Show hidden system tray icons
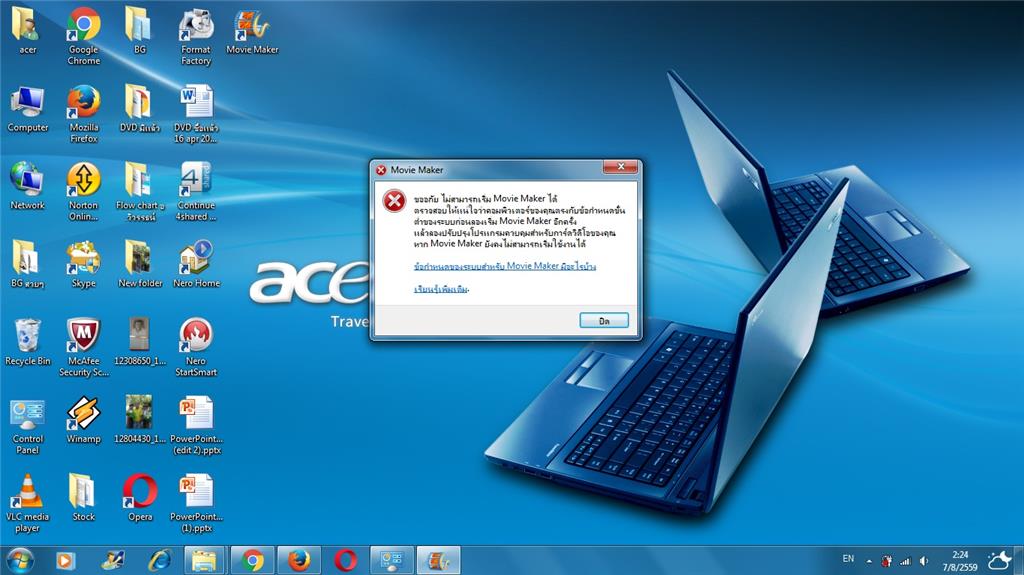 869,561
